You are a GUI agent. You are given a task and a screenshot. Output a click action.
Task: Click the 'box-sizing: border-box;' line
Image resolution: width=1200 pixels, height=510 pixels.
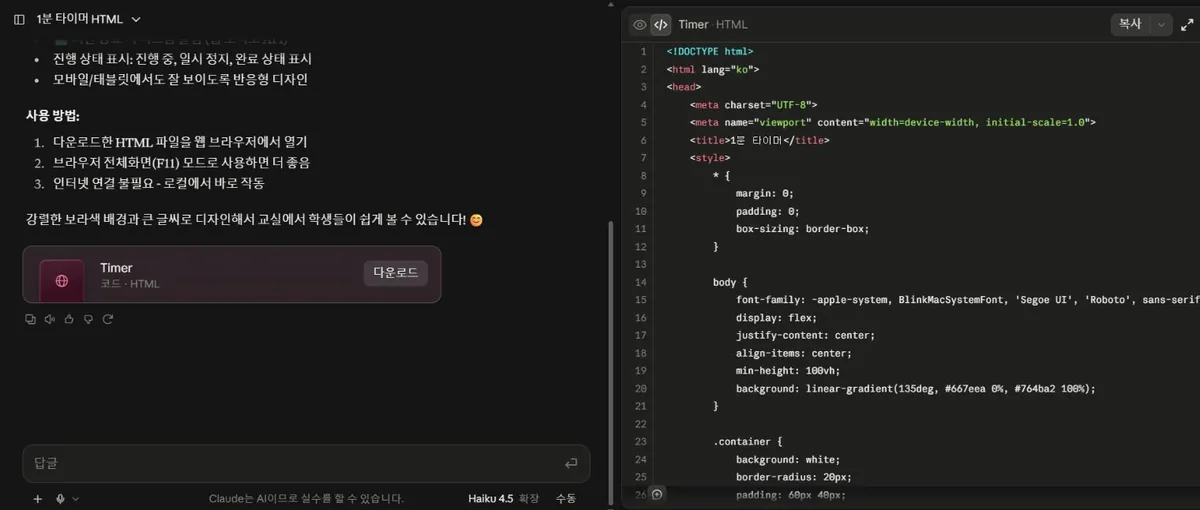[802, 228]
